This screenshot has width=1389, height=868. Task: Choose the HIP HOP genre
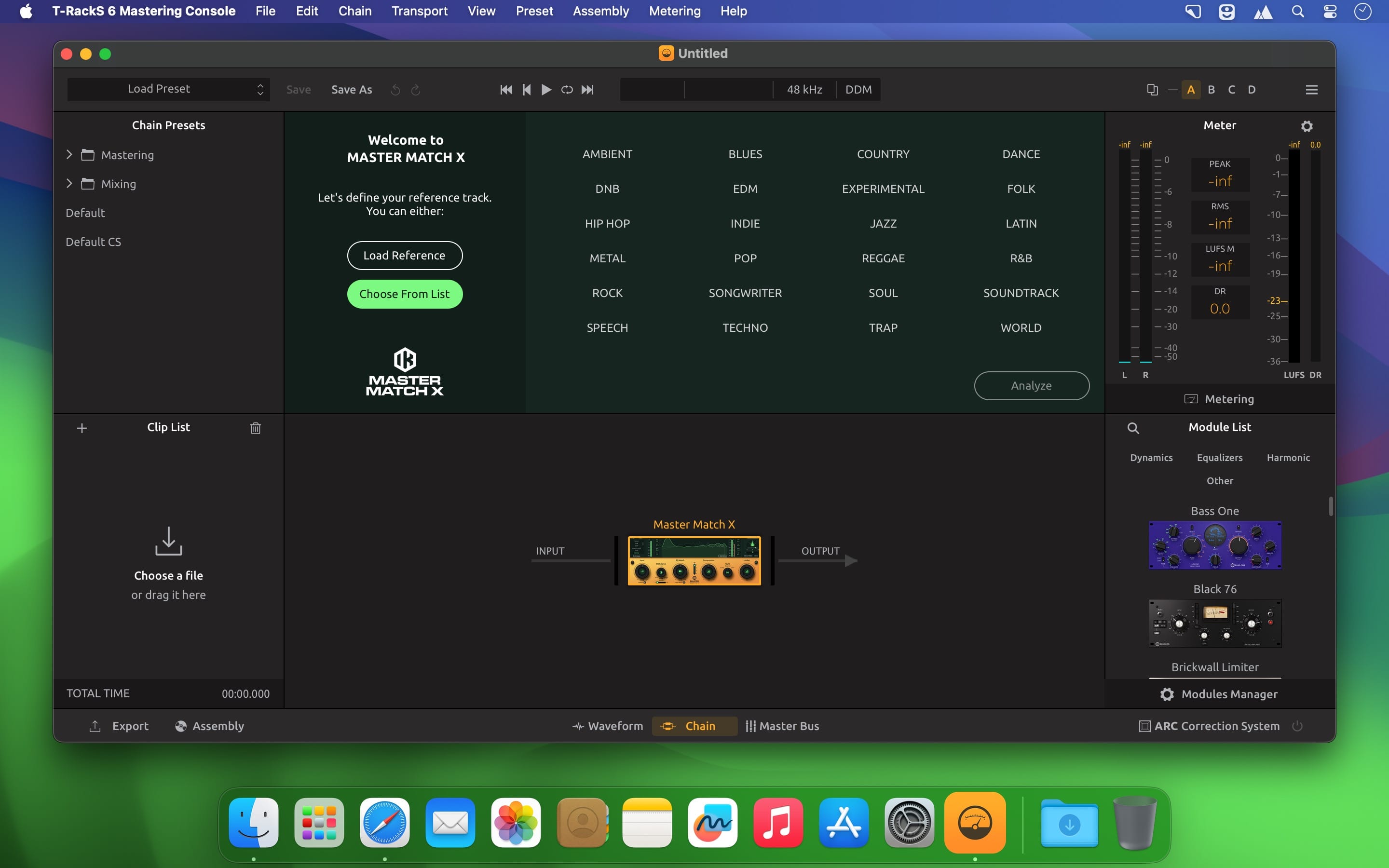click(x=607, y=223)
